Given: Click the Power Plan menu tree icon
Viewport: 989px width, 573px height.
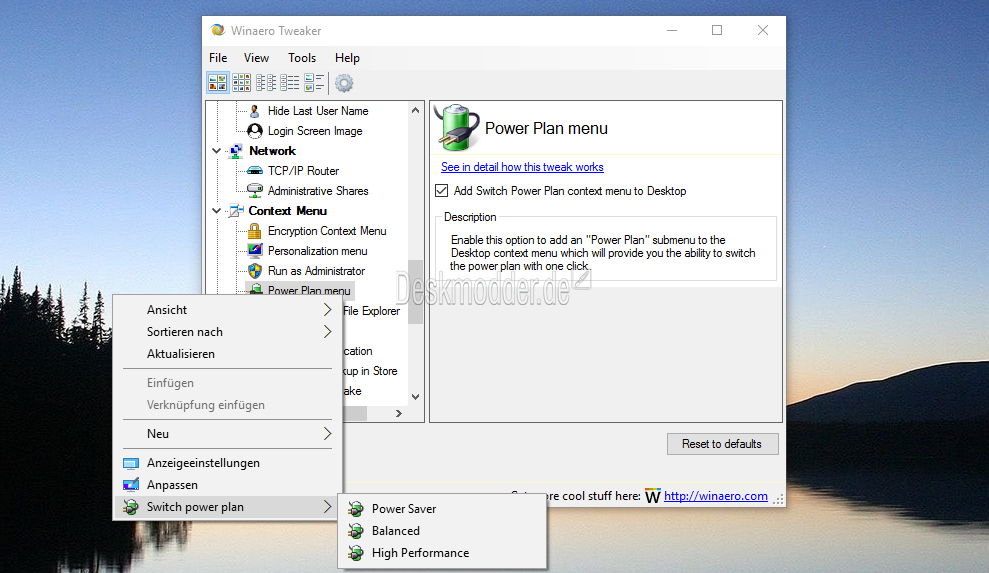Looking at the screenshot, I should [x=255, y=290].
